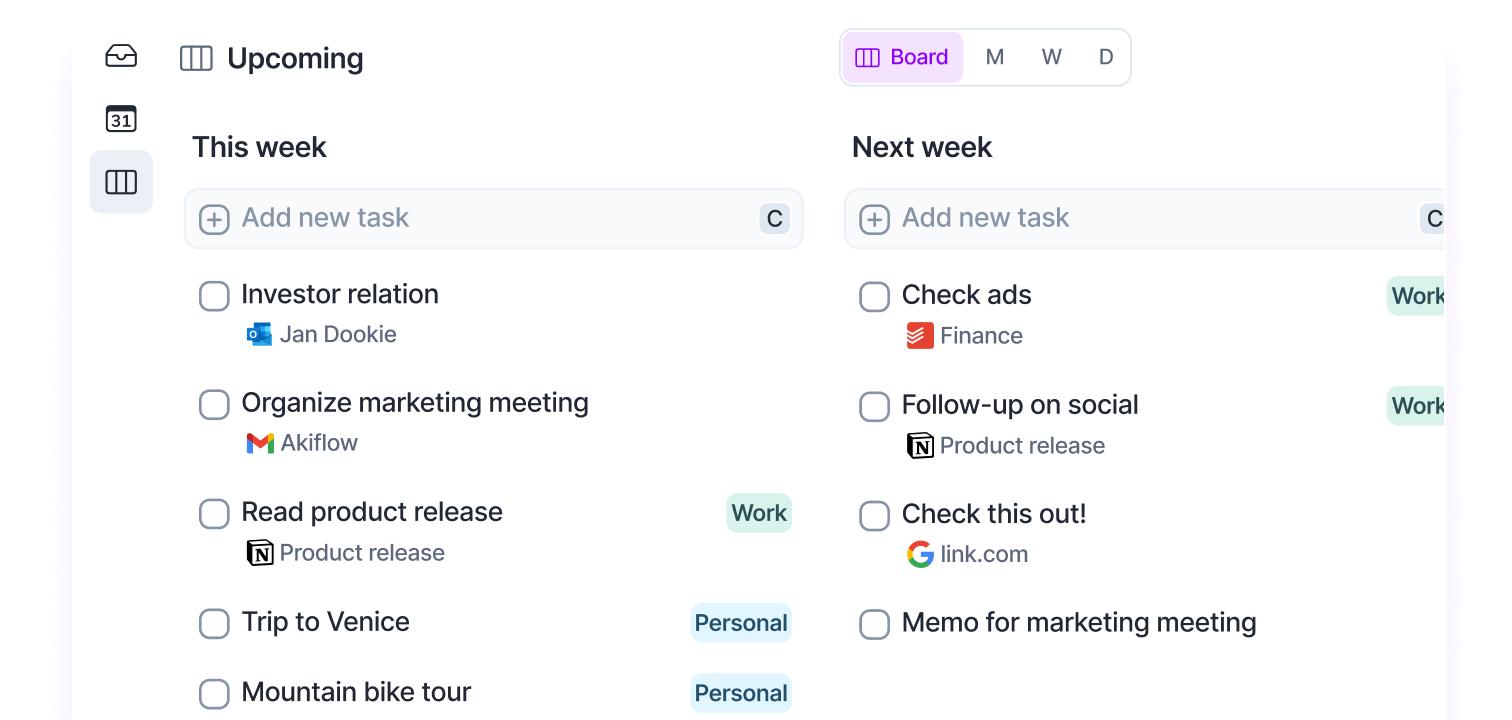Select the board columns icon in the sidebar
1512x720 pixels.
click(121, 182)
